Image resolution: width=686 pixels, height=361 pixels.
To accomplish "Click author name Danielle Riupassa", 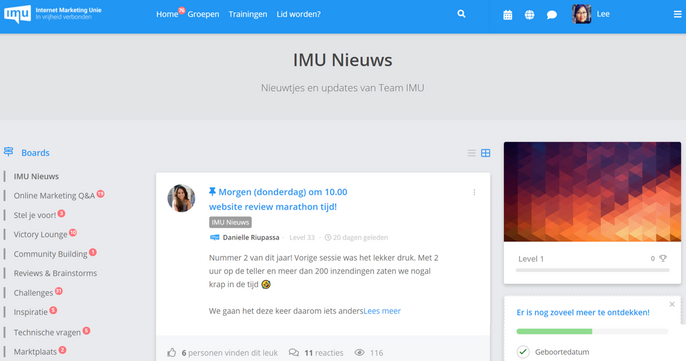I will [x=251, y=237].
